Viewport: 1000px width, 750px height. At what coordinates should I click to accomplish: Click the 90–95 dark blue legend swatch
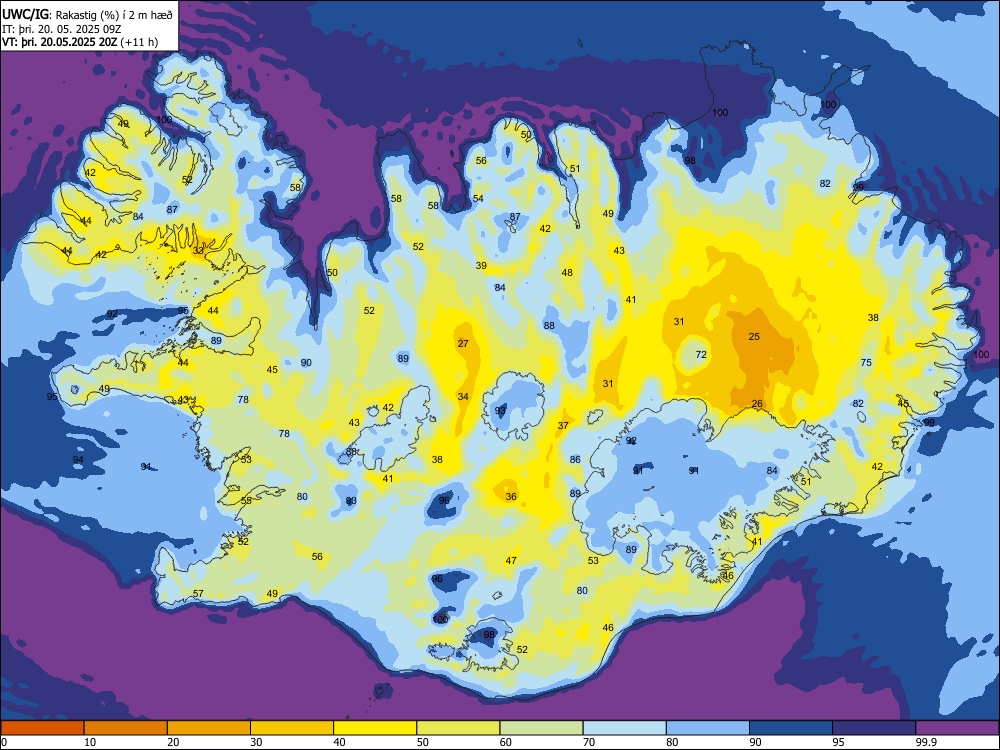coord(791,728)
